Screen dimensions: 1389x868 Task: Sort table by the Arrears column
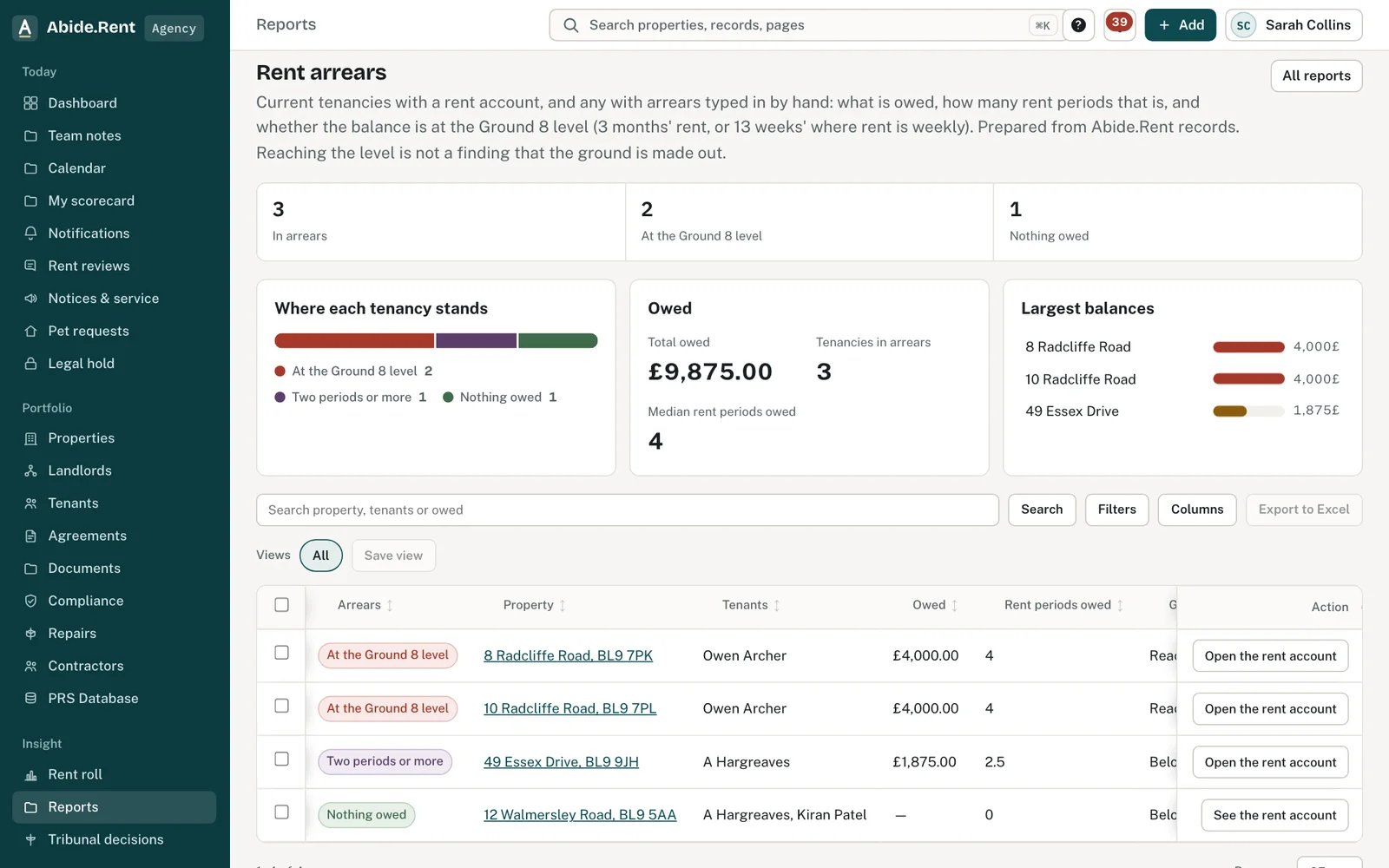(365, 605)
